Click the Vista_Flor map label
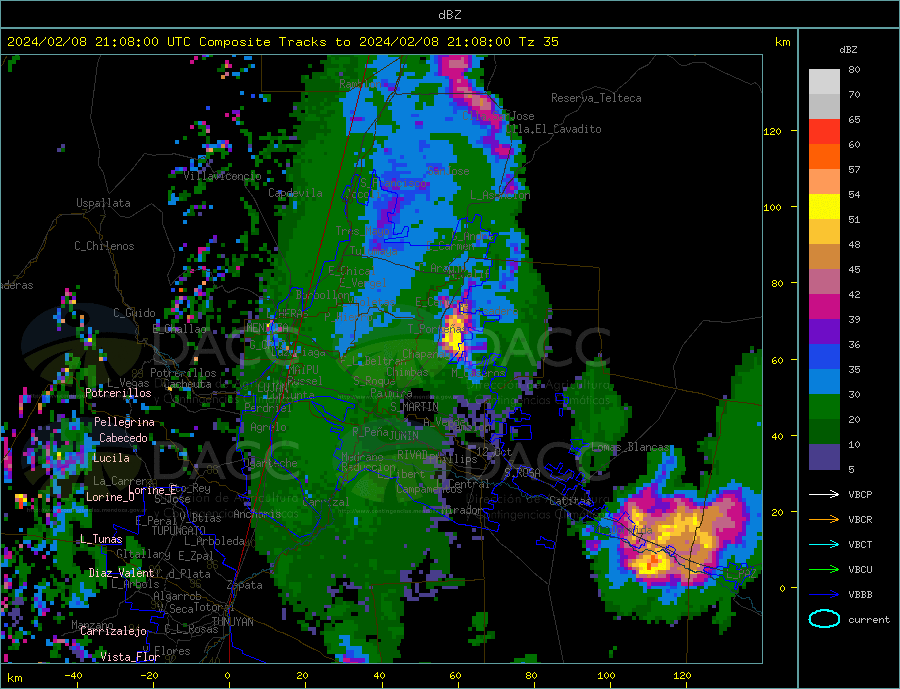900x689 pixels. pos(130,657)
